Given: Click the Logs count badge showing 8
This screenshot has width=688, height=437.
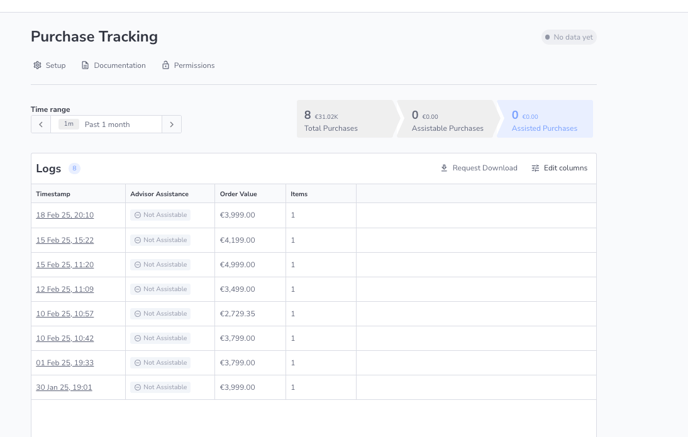Looking at the screenshot, I should pos(74,168).
